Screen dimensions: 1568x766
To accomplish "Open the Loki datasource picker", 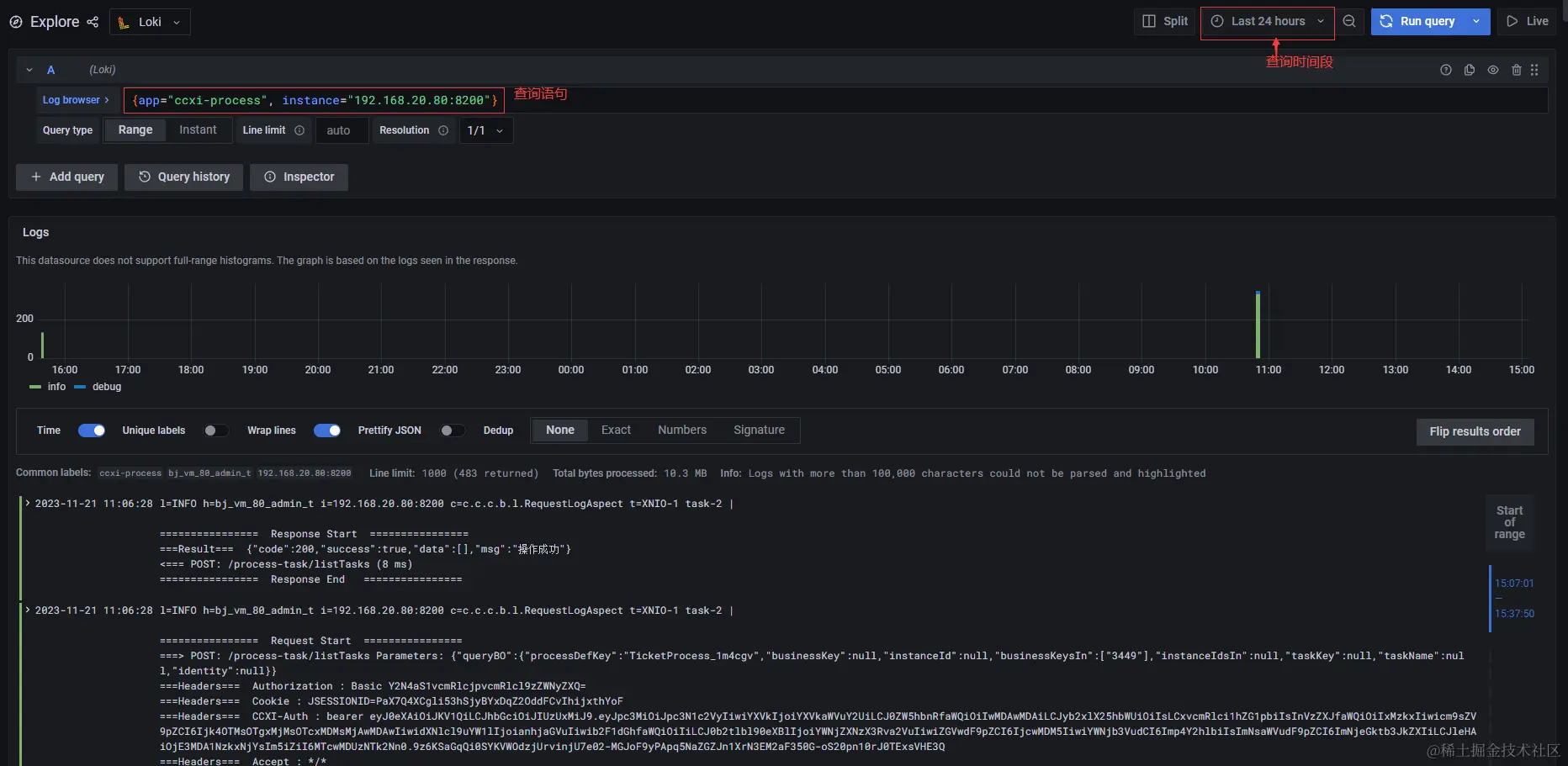I will (150, 22).
